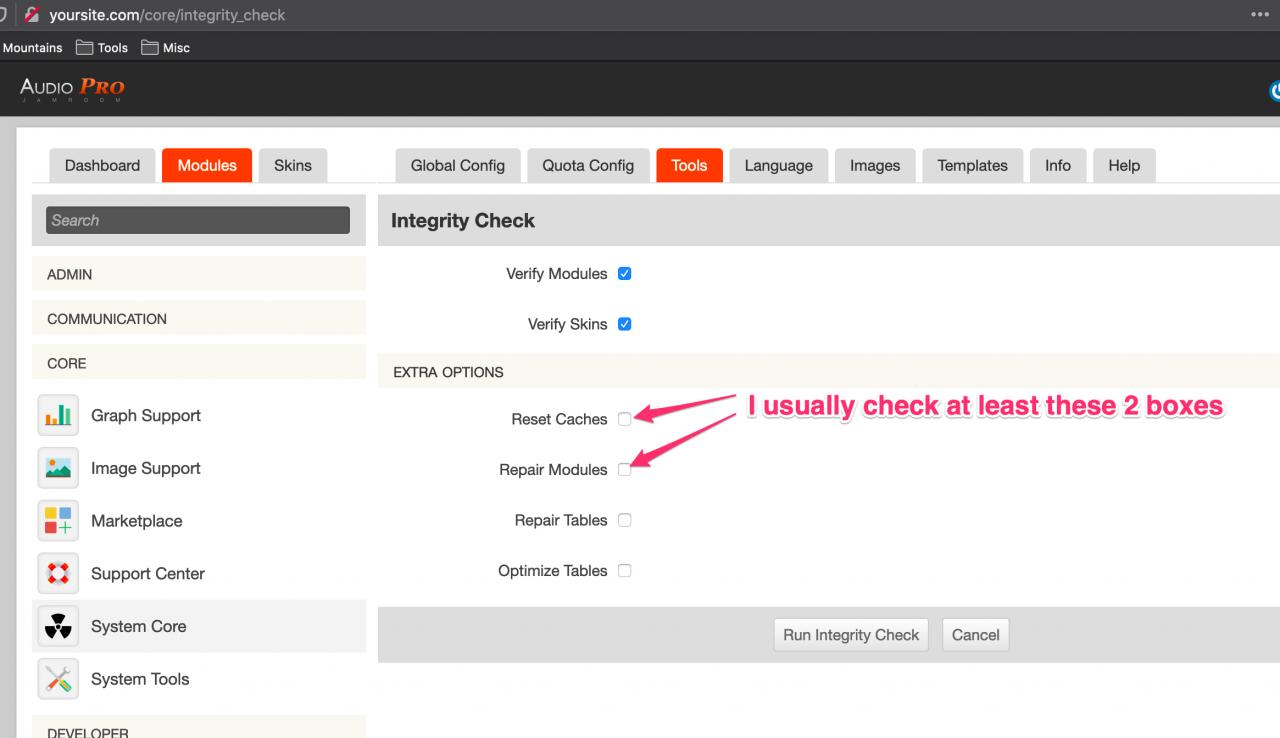Click the Audio Pro logo
This screenshot has width=1280, height=738.
click(x=72, y=89)
